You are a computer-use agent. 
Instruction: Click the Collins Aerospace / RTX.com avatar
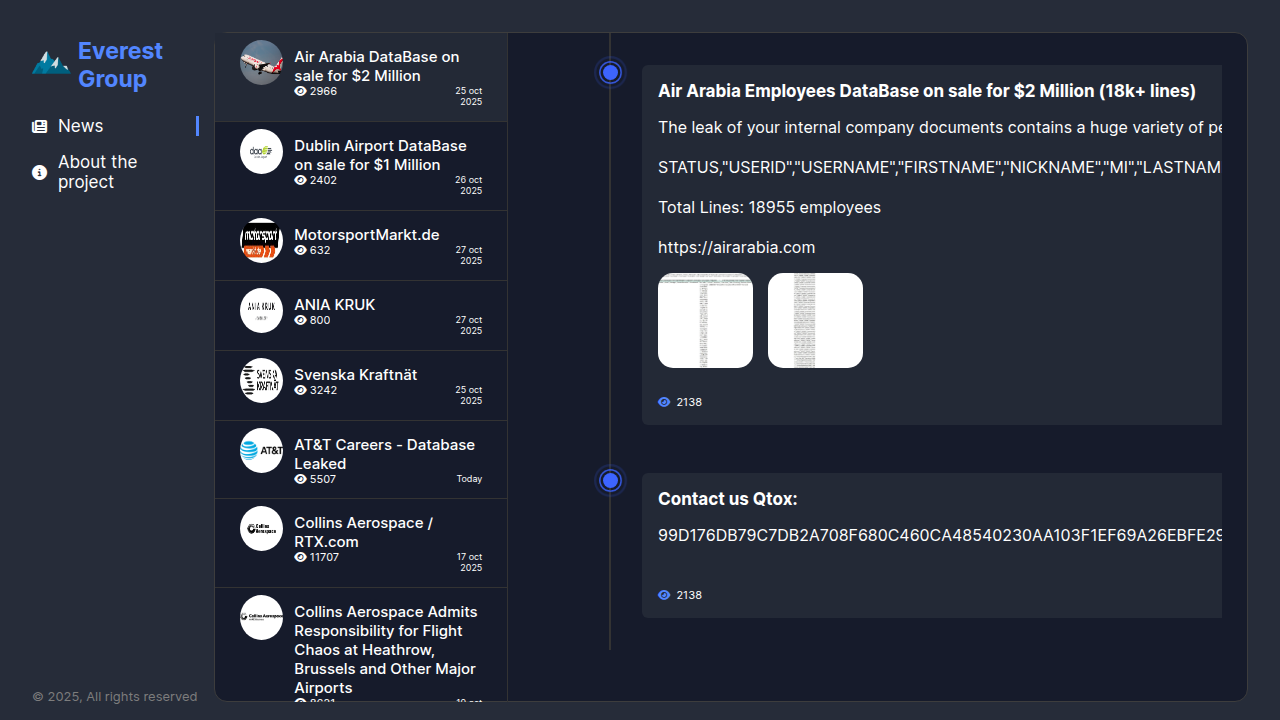tap(261, 528)
